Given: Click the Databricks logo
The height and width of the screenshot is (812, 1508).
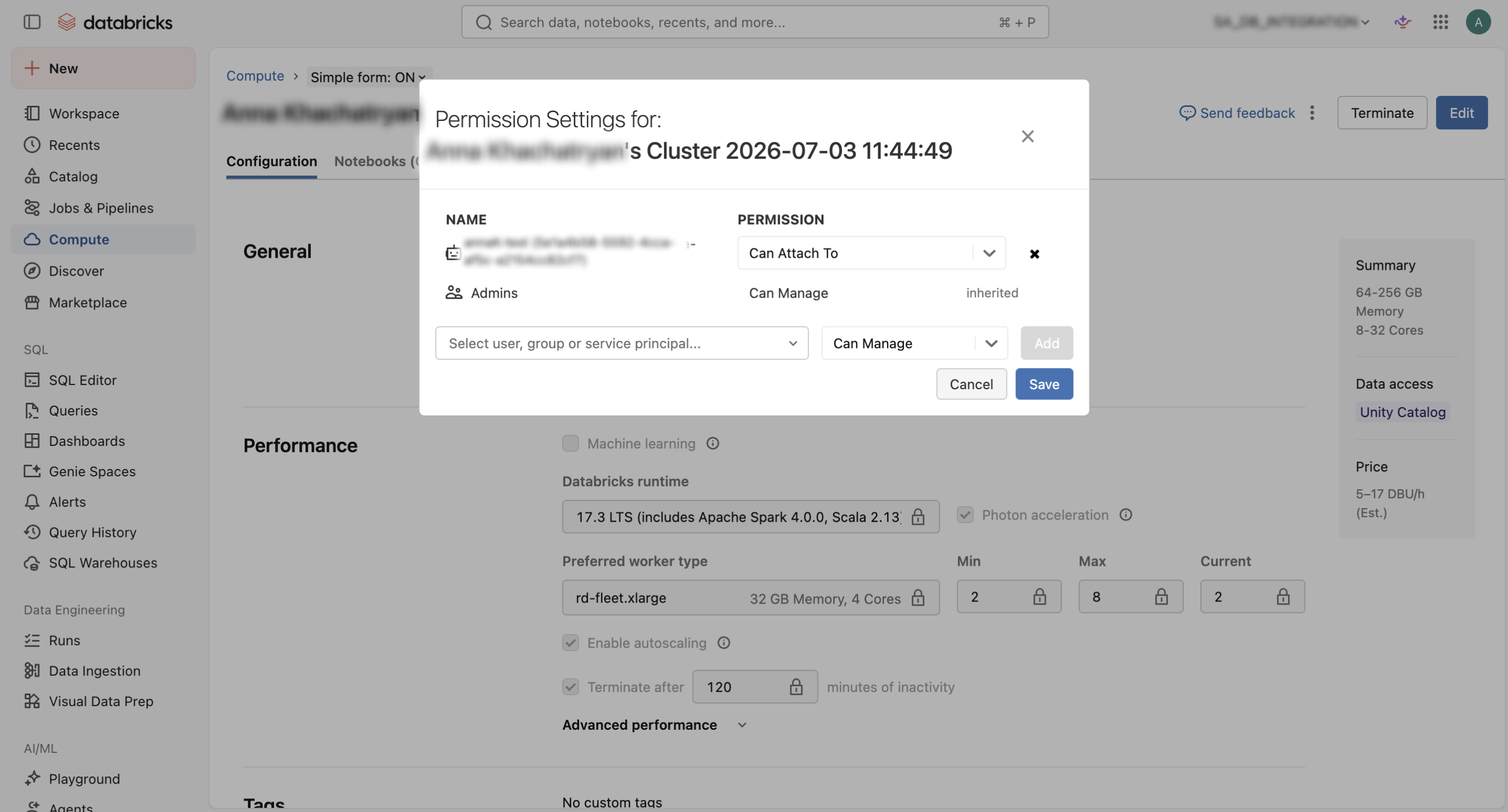Looking at the screenshot, I should (x=115, y=22).
